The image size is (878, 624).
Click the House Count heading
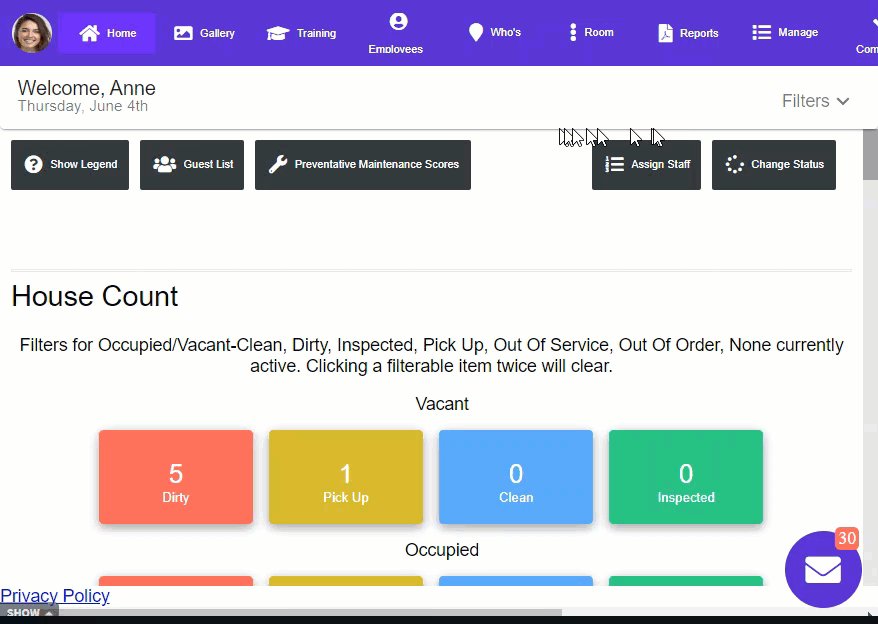(95, 296)
